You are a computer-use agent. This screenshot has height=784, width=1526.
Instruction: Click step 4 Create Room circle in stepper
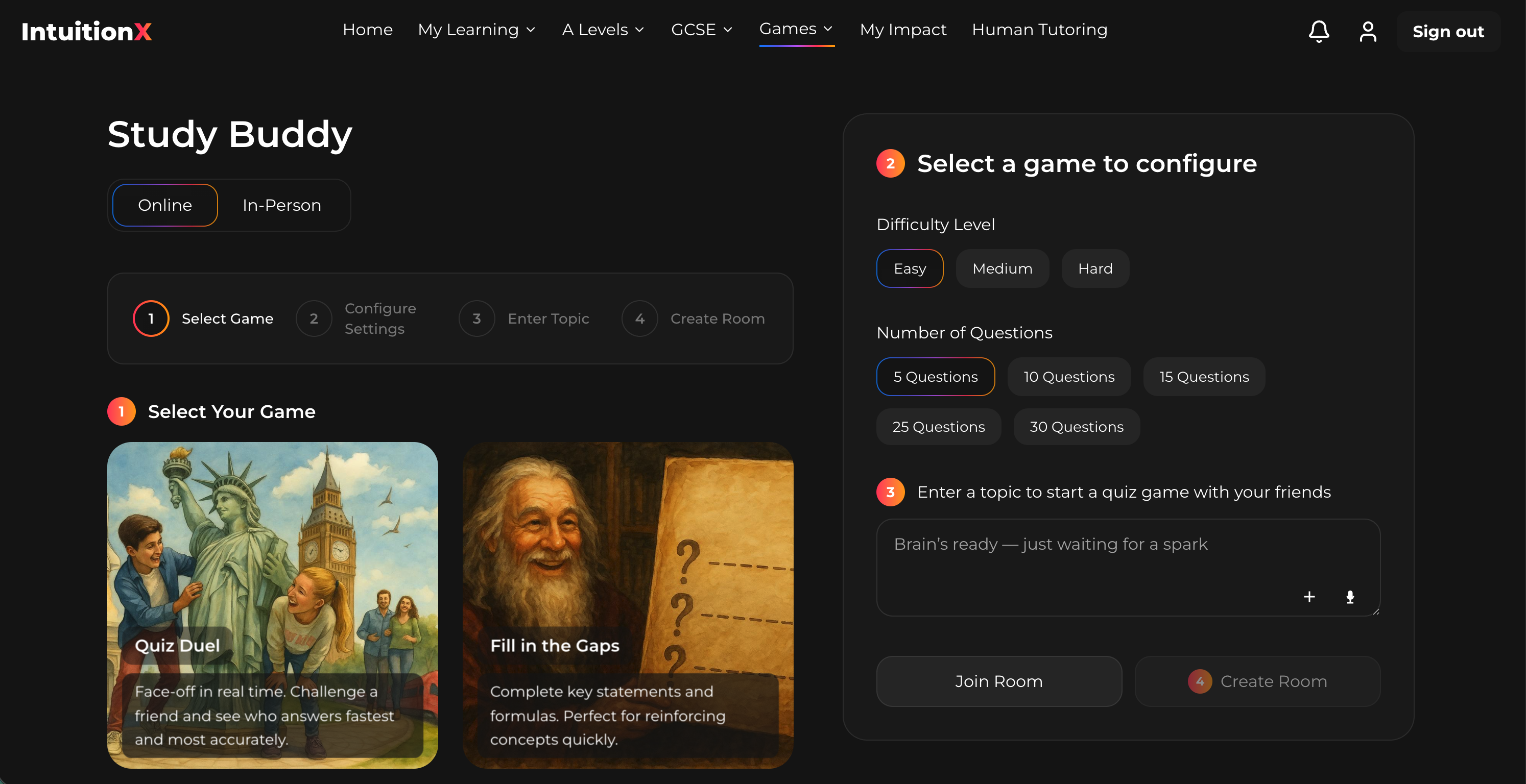(x=639, y=318)
